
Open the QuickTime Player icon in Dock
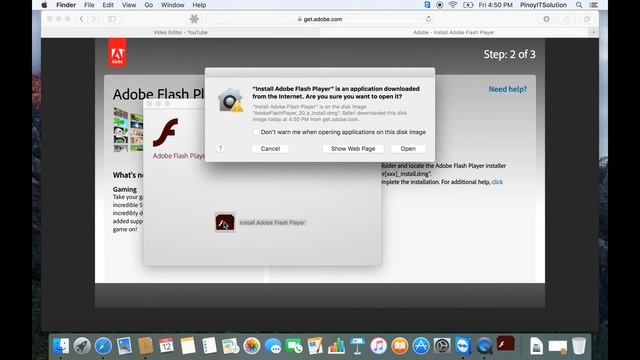click(x=484, y=346)
